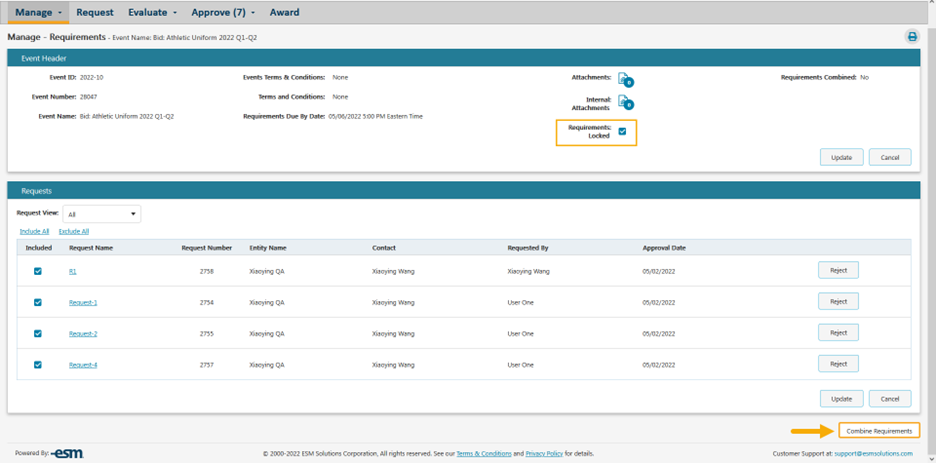Click Update below the Requests table
The width and height of the screenshot is (936, 463).
(842, 399)
